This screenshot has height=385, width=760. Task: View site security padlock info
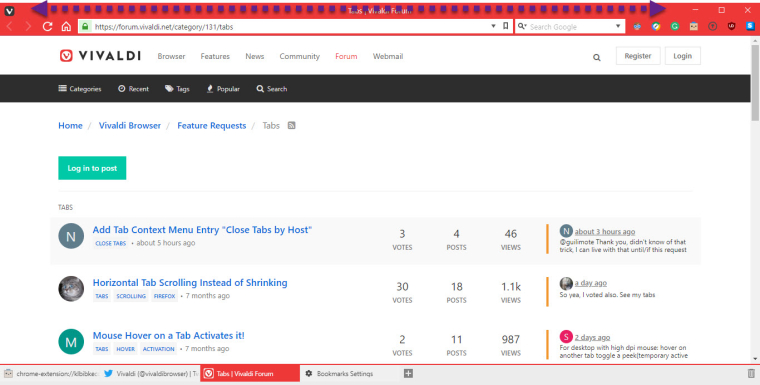[x=85, y=27]
